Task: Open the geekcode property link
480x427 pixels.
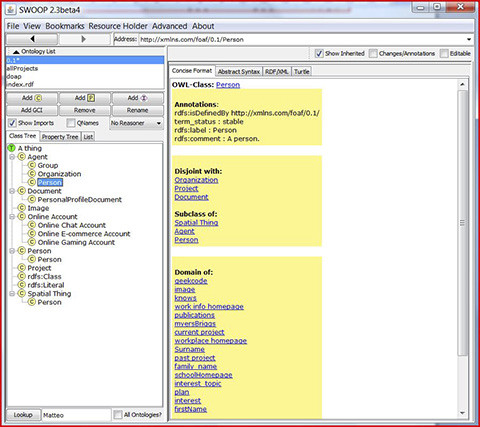Action: (191, 281)
